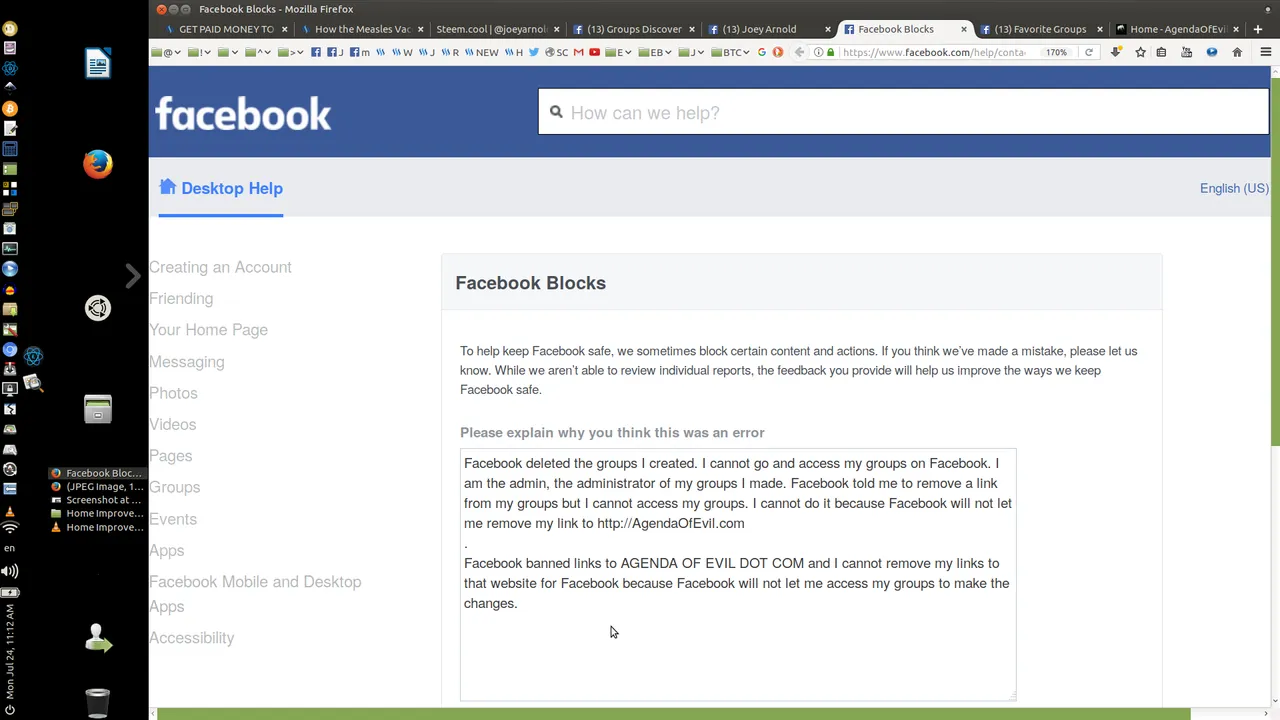Image resolution: width=1280 pixels, height=720 pixels.
Task: Open the Gmail bookmark icon
Action: (579, 52)
